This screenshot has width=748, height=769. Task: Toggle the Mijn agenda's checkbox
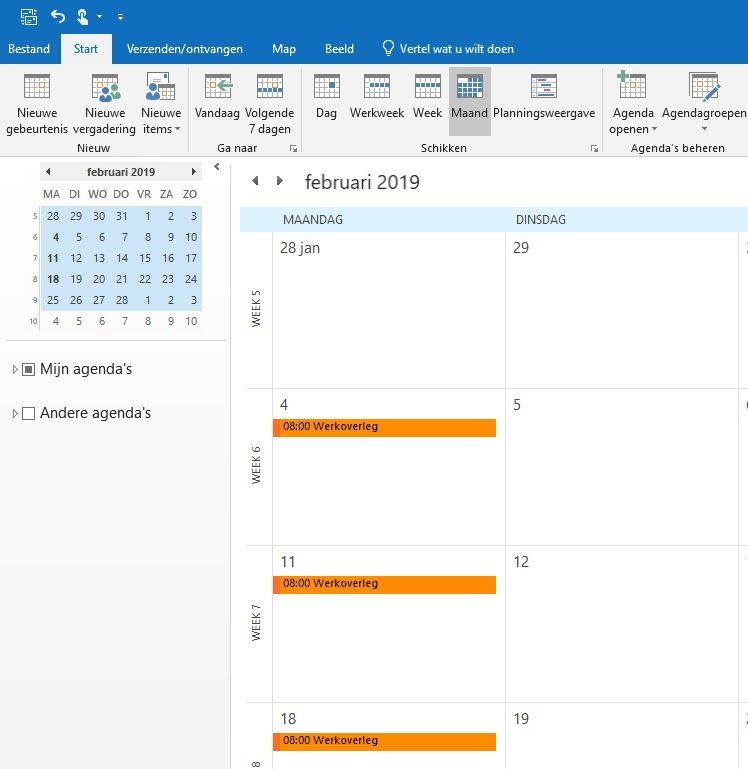pyautogui.click(x=28, y=369)
